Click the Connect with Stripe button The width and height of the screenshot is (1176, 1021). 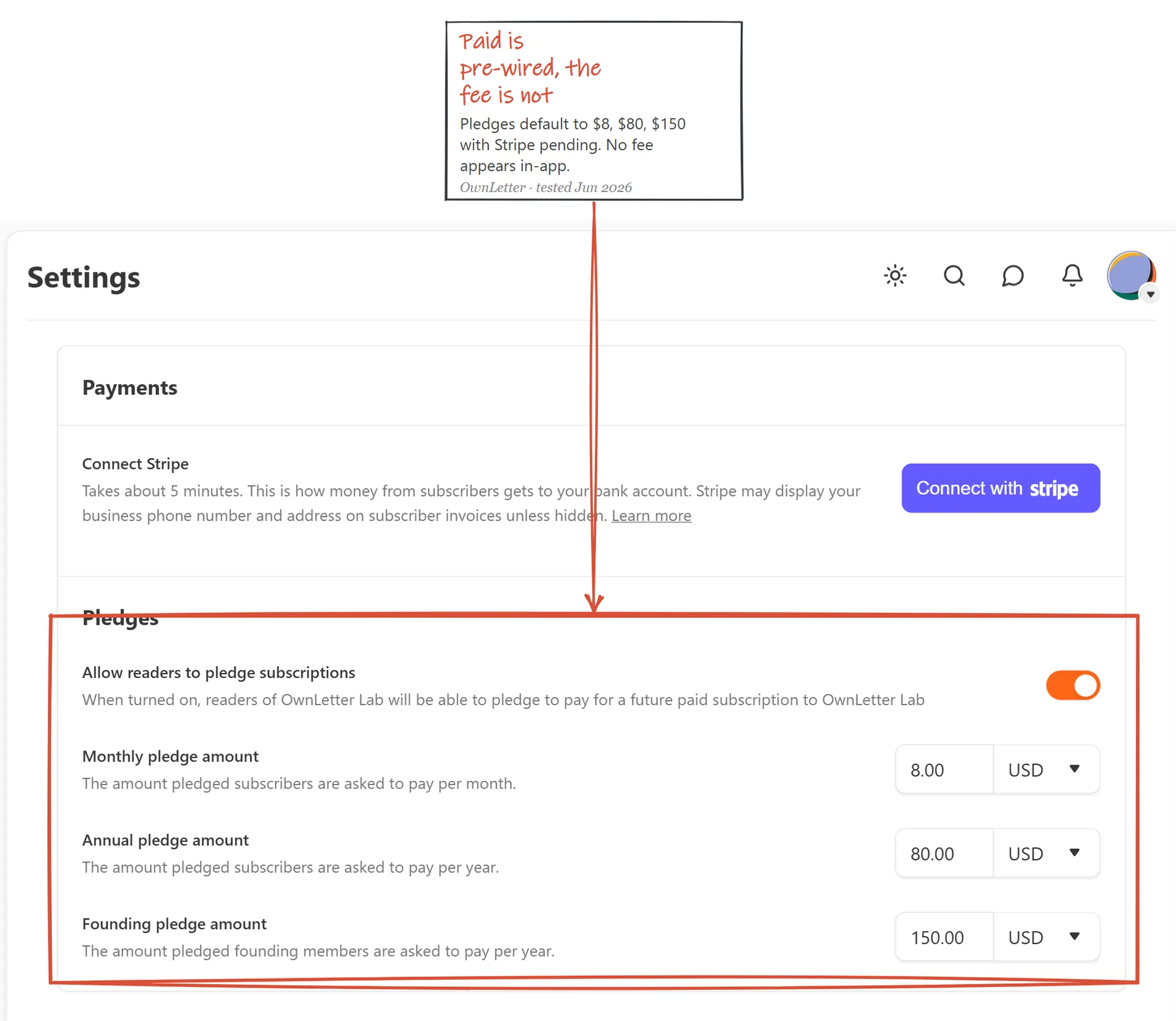[1000, 488]
